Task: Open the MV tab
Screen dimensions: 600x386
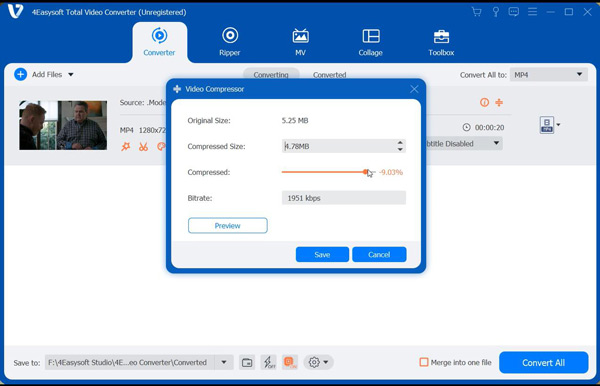Action: (x=300, y=42)
